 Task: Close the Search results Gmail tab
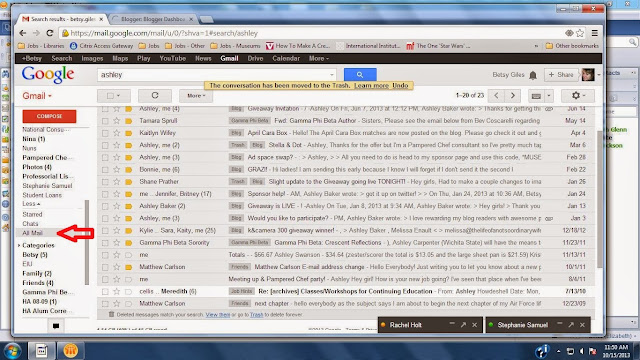[101, 19]
